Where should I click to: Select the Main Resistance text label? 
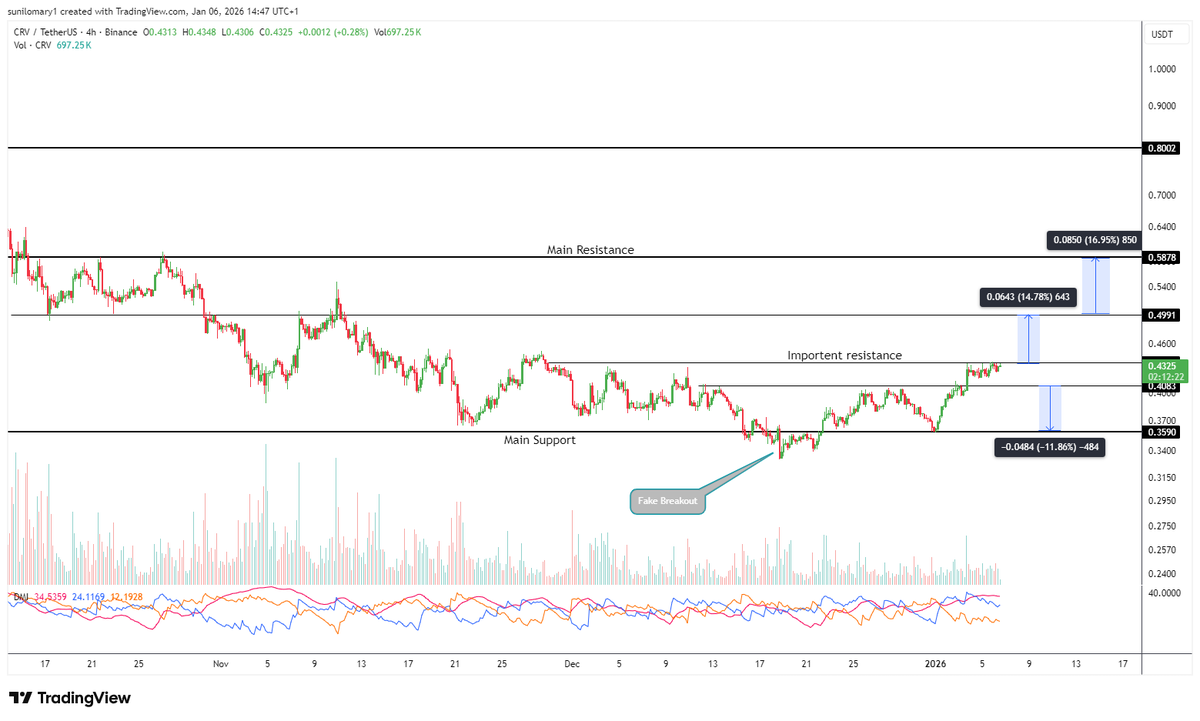(x=590, y=250)
